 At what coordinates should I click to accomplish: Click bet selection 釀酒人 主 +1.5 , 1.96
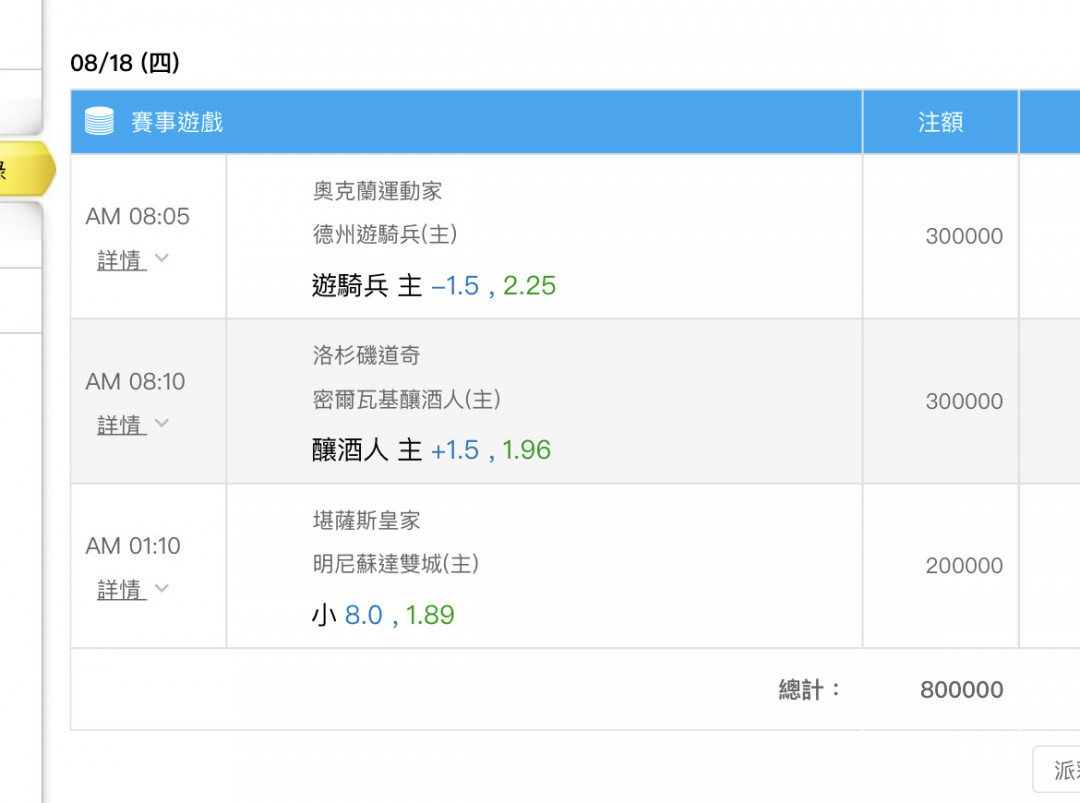[x=431, y=450]
